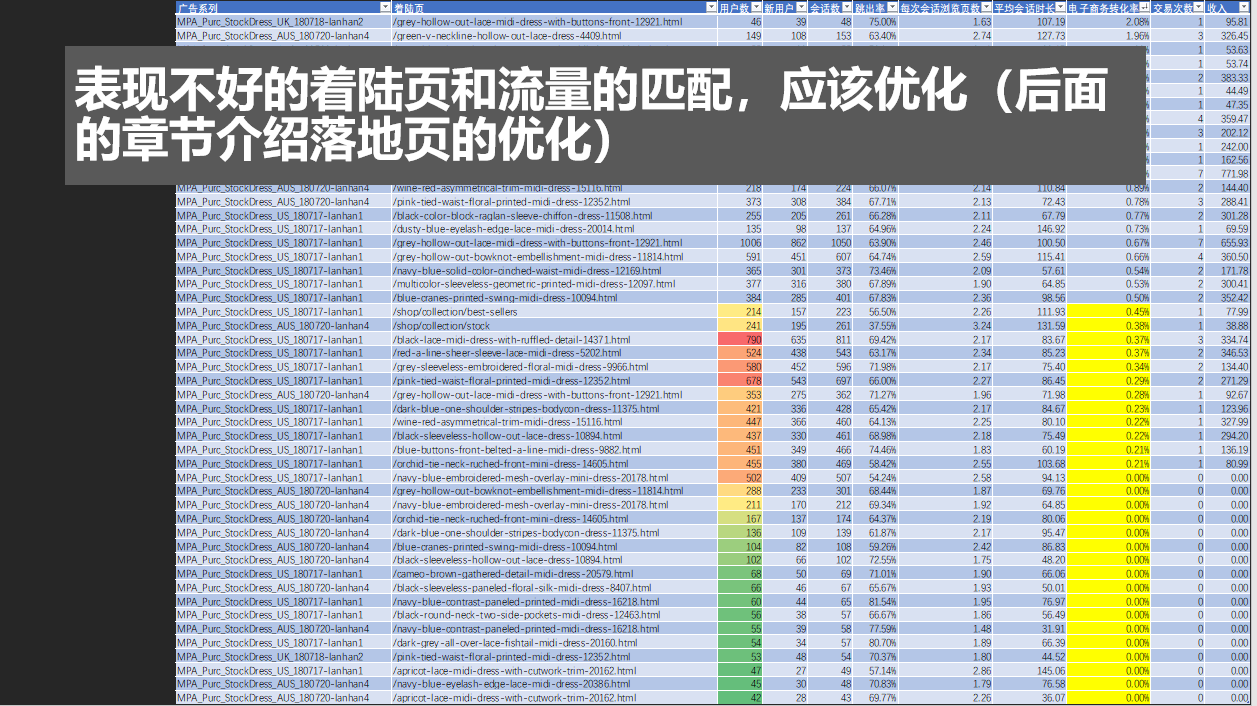
Task: Expand the 用户数 filter arrow
Action: tap(756, 7)
